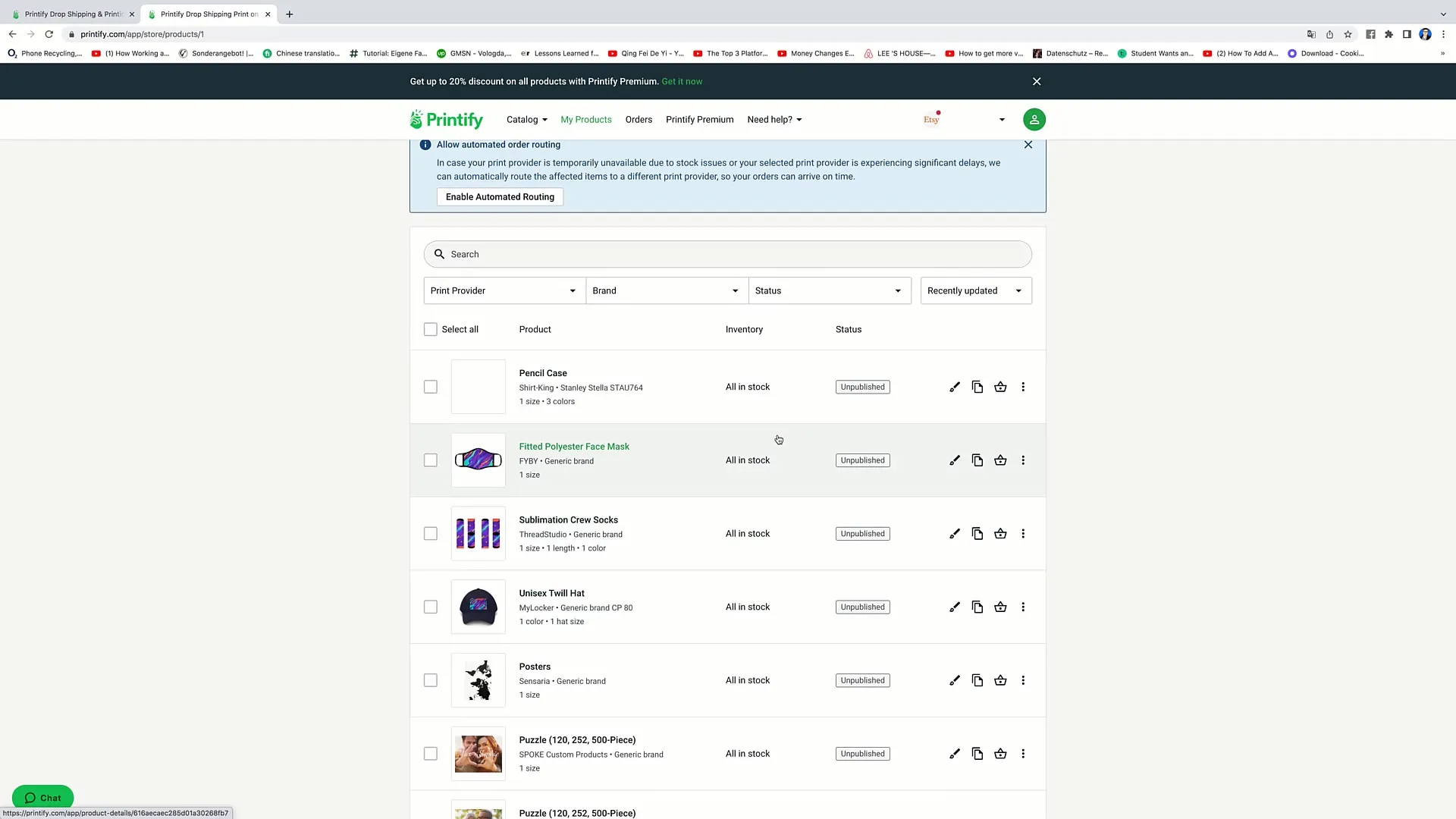Go to My Products tab
This screenshot has width=1456, height=819.
(x=585, y=120)
